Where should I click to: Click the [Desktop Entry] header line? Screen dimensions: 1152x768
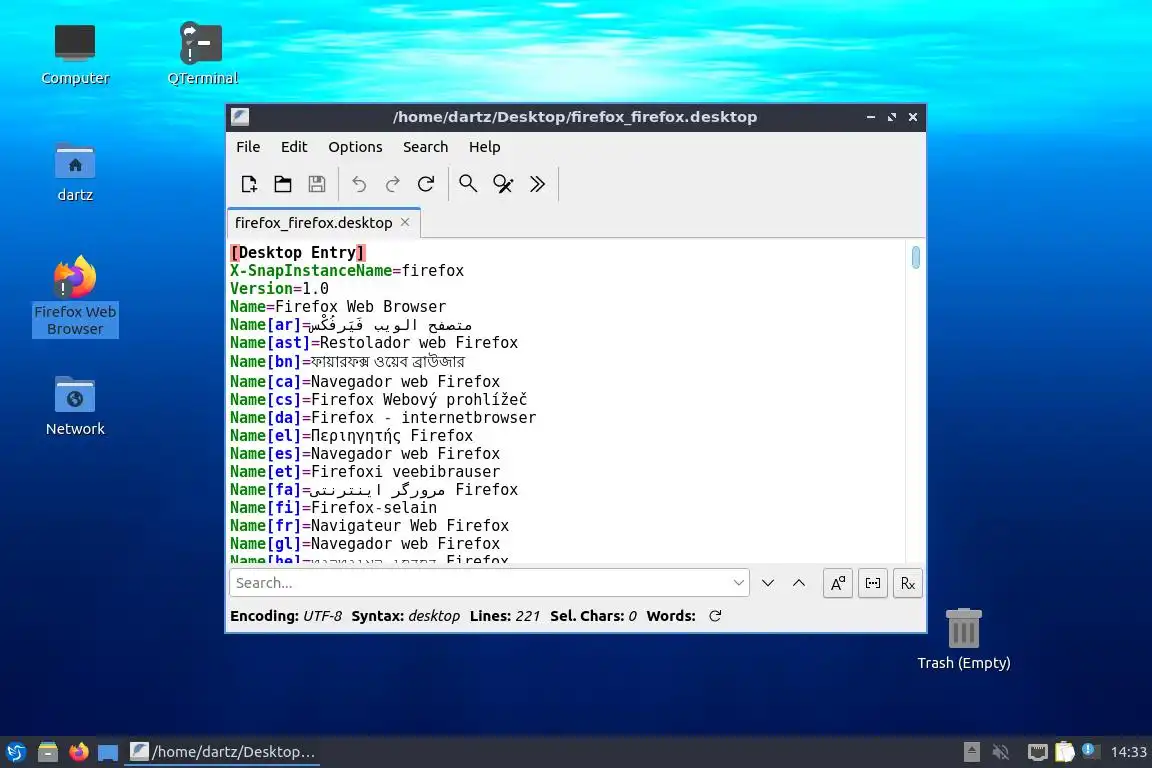click(298, 253)
